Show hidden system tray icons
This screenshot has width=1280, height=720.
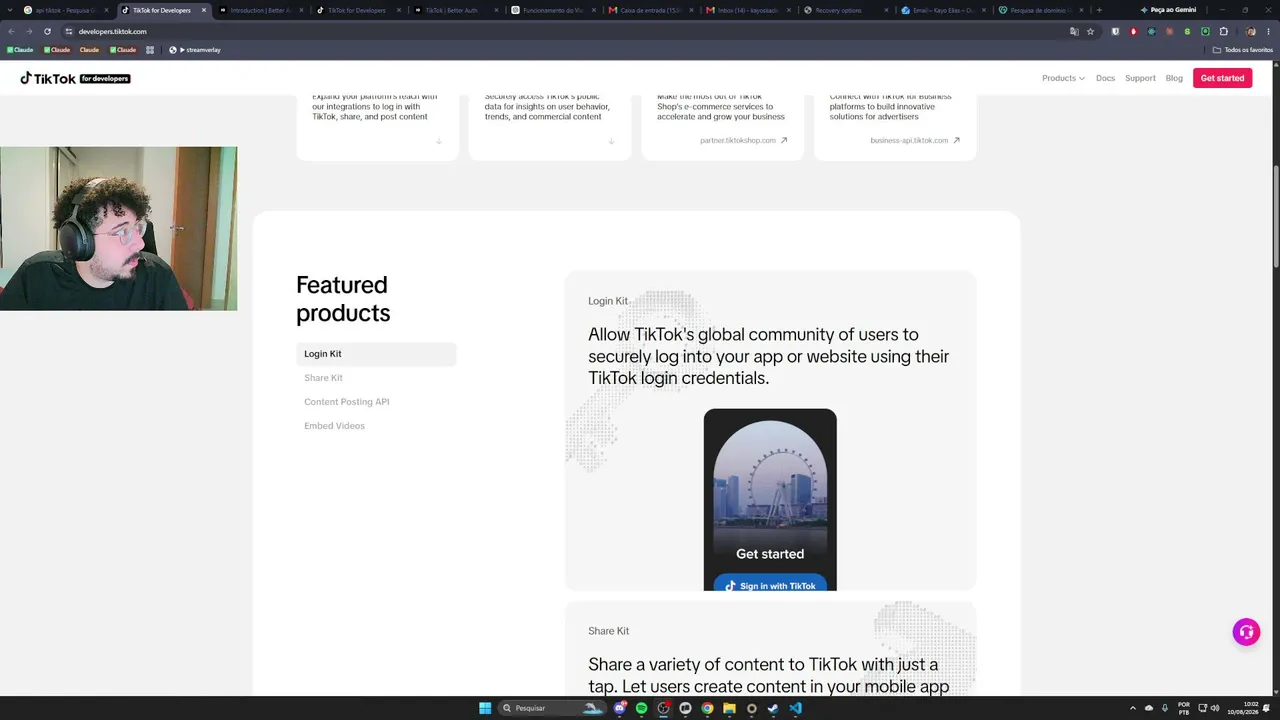1132,708
